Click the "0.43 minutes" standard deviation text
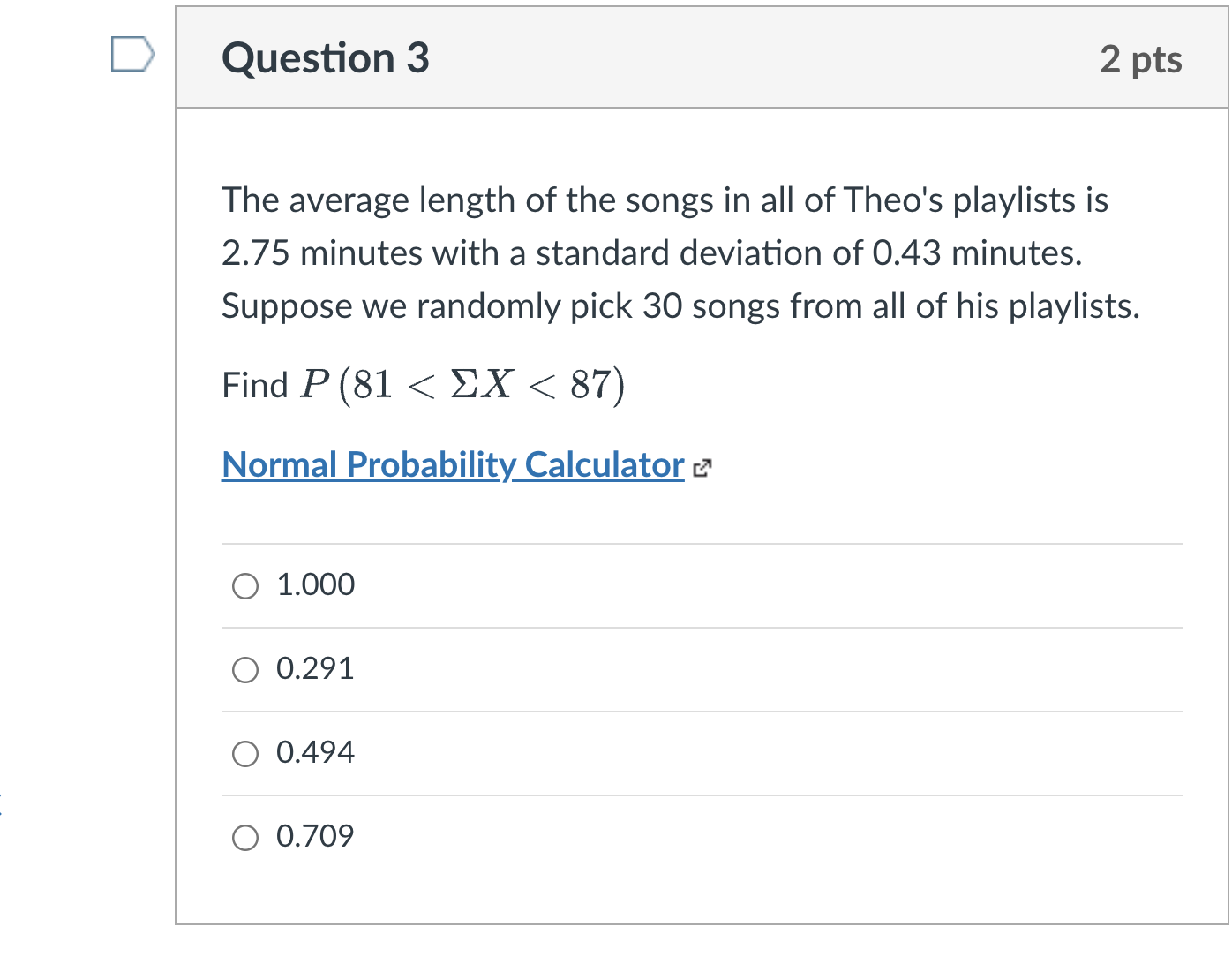This screenshot has width=1232, height=957. pos(975,253)
